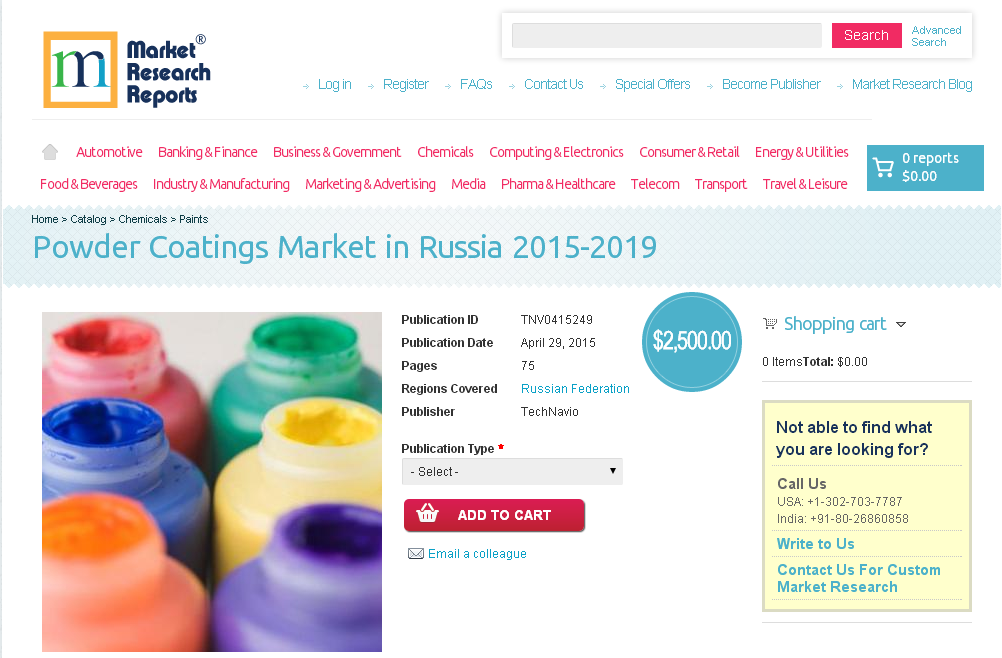Click inside the search input field

665,35
